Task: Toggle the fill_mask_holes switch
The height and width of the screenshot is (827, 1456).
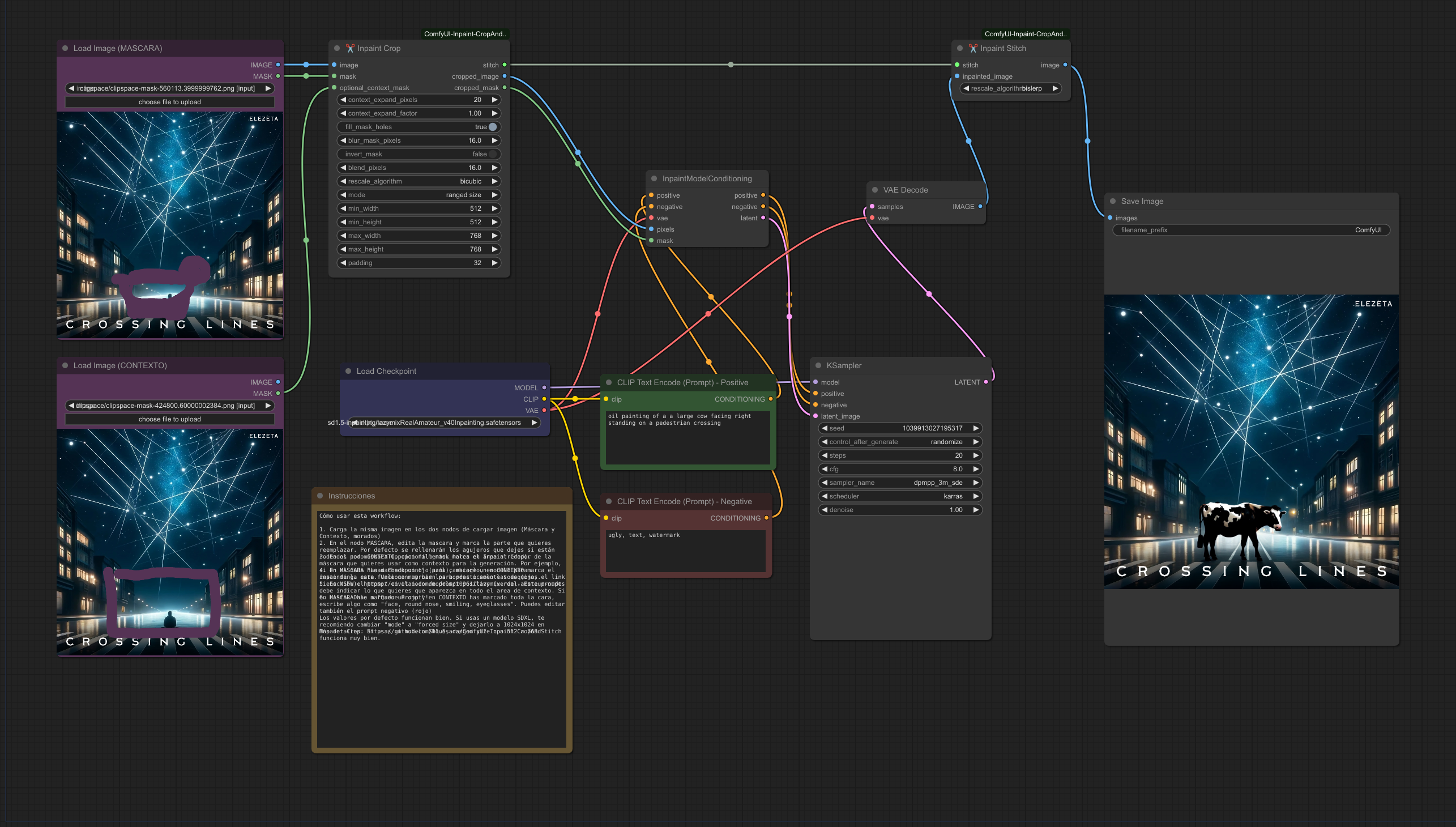Action: pyautogui.click(x=492, y=127)
